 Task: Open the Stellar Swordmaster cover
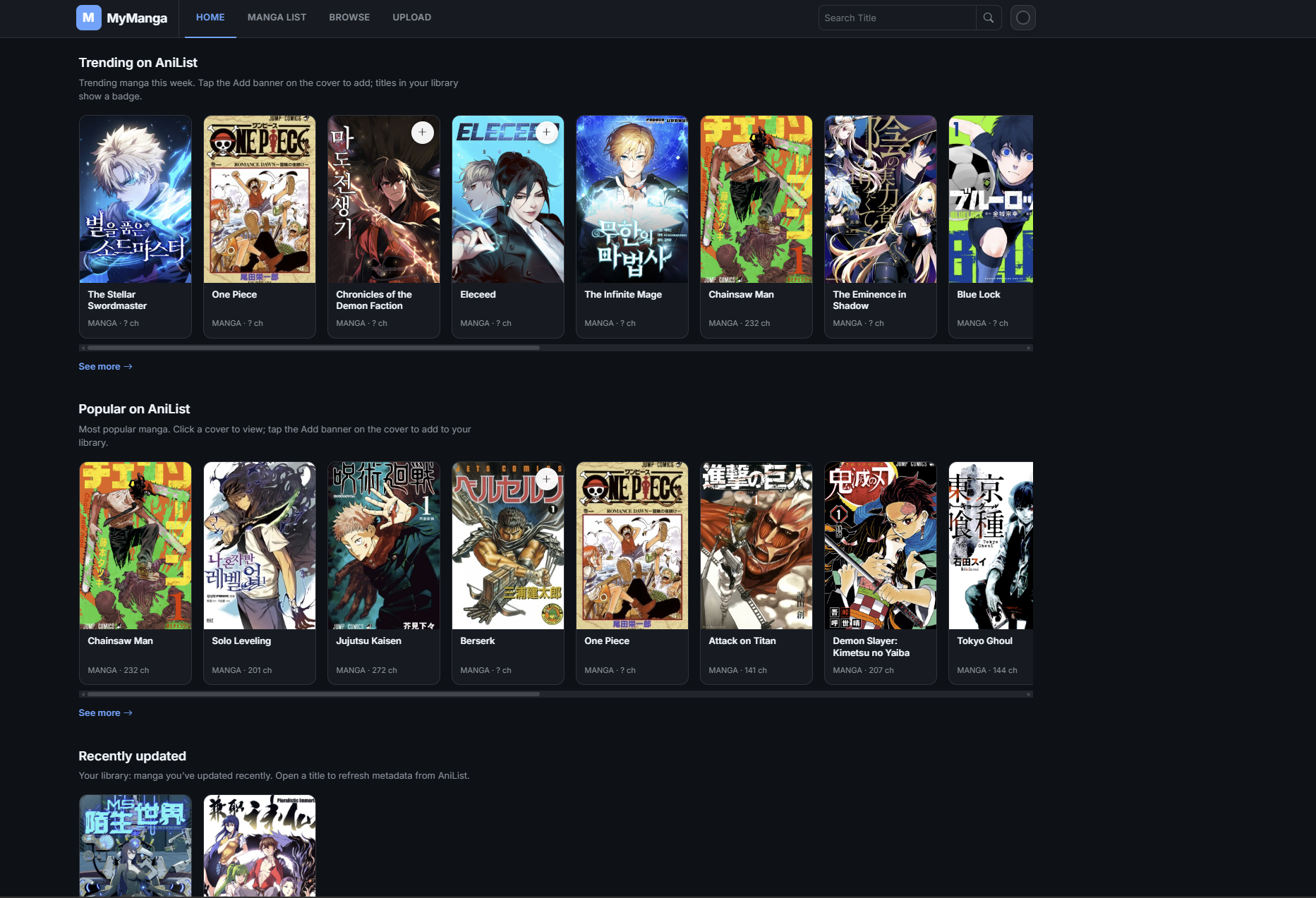(x=135, y=200)
